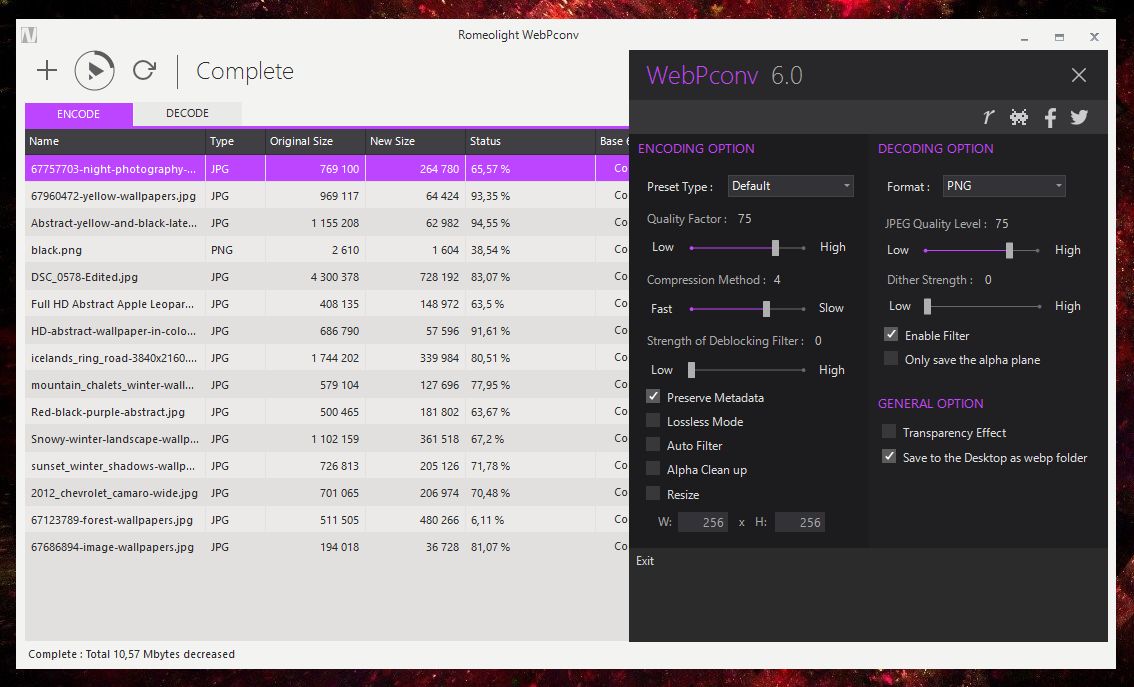
Task: Select row Full HD Abstract Apple Leopar
Action: click(x=327, y=304)
